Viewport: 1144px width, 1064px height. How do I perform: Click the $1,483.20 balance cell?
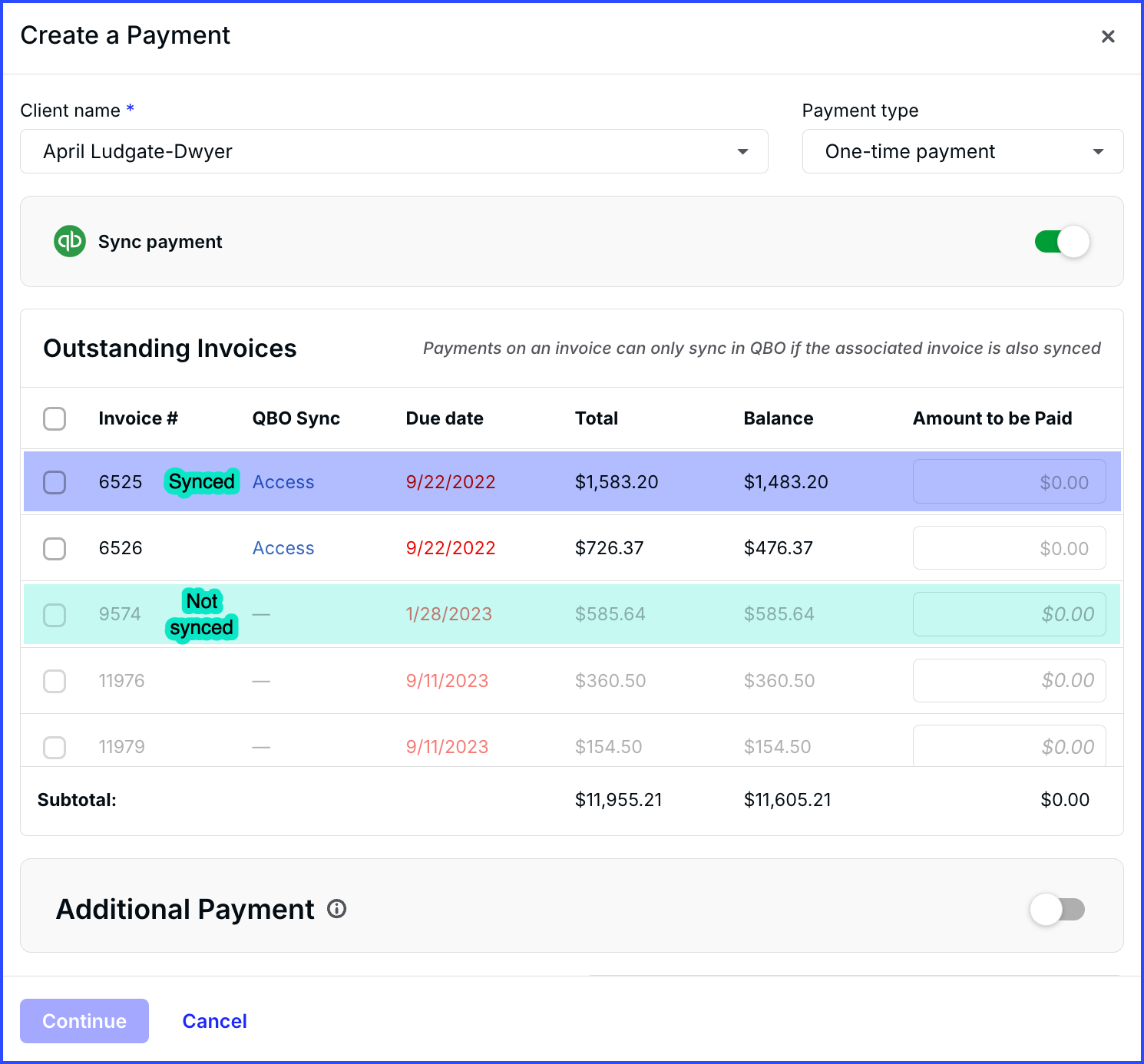[x=785, y=482]
